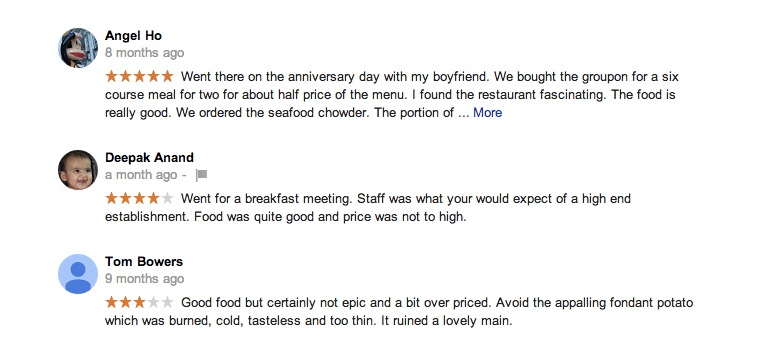Flag Deepak Anand's review as inappropriate
The height and width of the screenshot is (360, 760).
pos(202,175)
